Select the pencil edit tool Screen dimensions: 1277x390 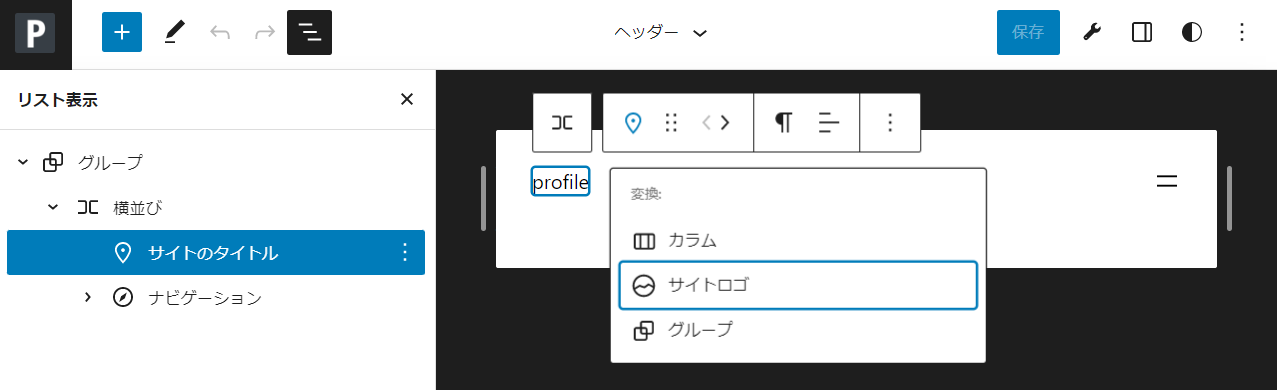pyautogui.click(x=174, y=32)
